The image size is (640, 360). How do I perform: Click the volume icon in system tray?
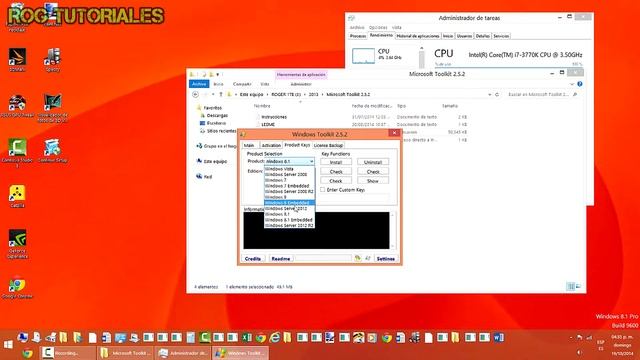pos(579,352)
